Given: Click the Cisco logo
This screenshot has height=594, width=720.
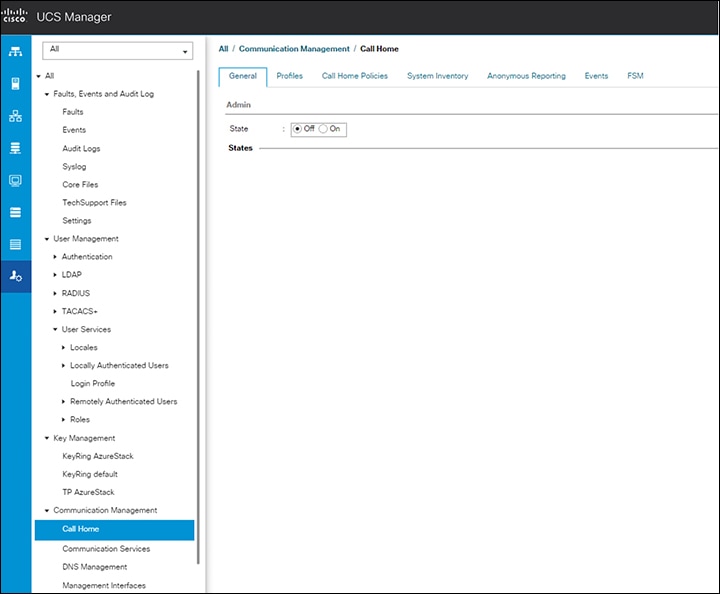Looking at the screenshot, I should [14, 16].
